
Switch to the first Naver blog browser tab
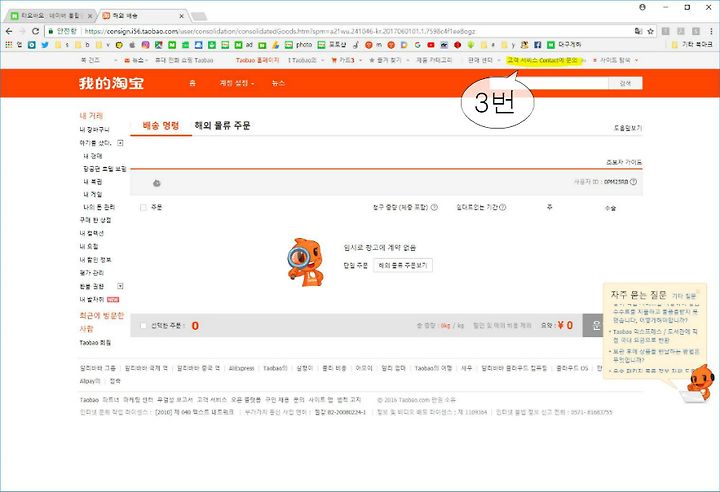pyautogui.click(x=49, y=16)
